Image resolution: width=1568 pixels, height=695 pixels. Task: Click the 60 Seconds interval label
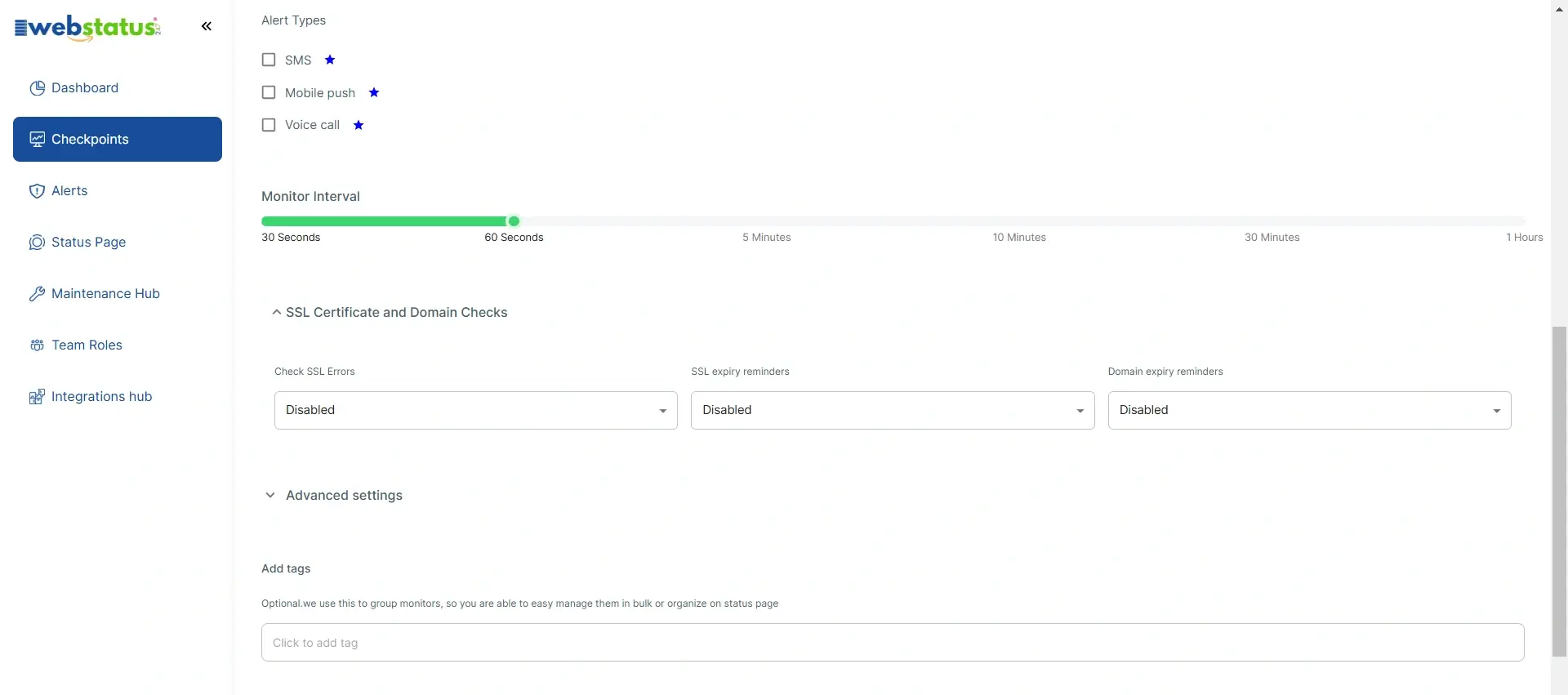[x=514, y=238]
